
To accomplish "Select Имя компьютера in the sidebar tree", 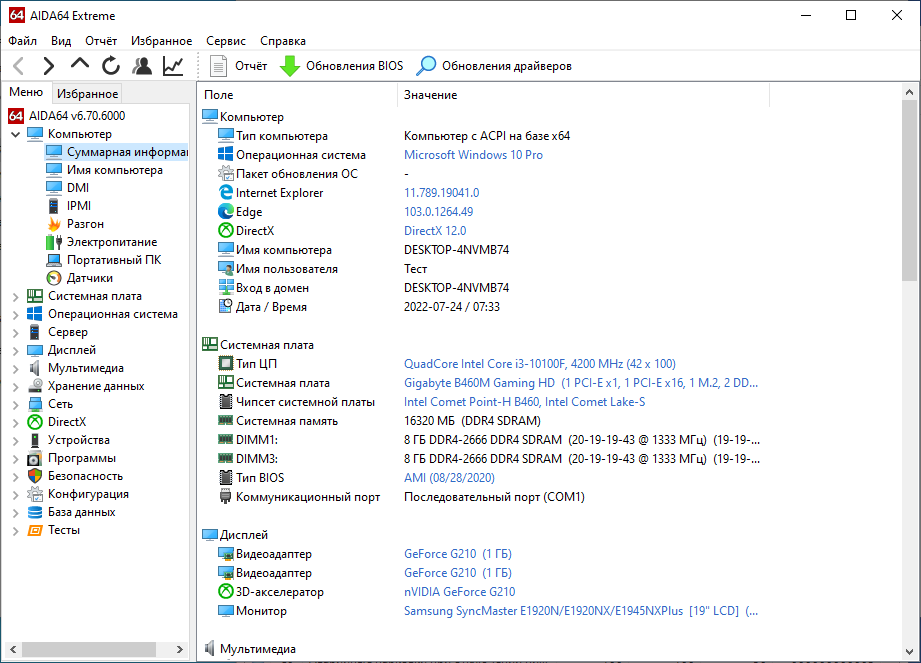I will pos(115,170).
